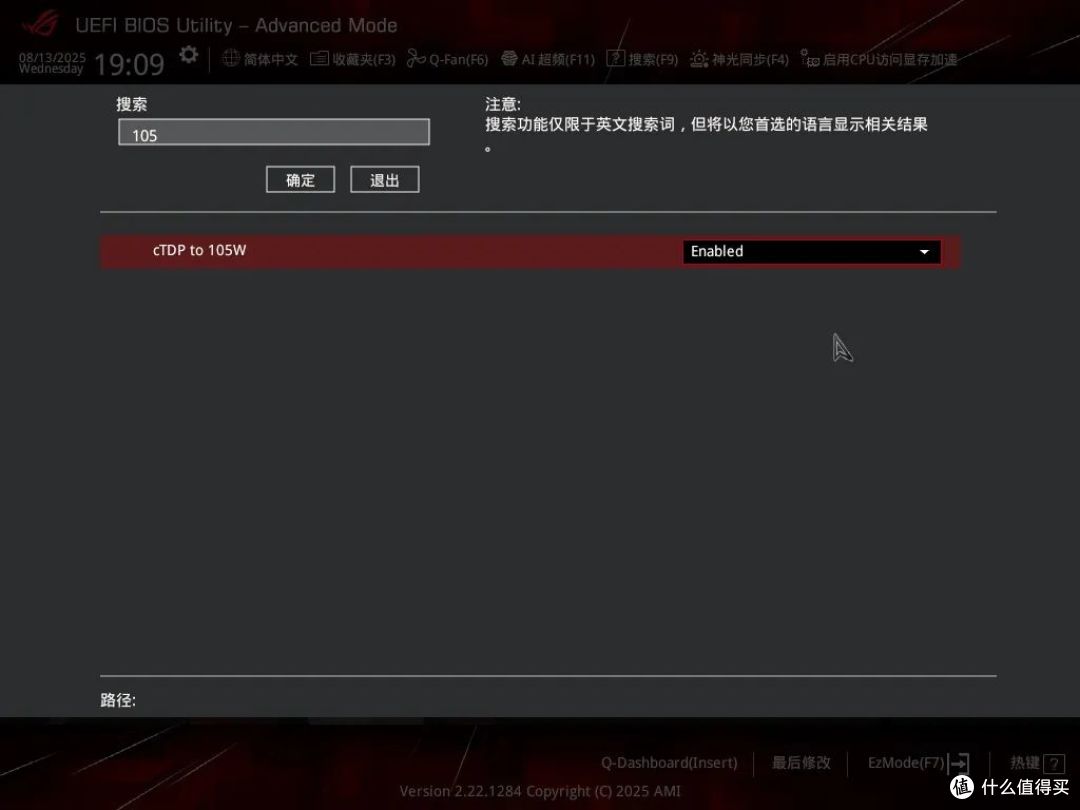Open Q-Fan(F6) fan control

tap(448, 59)
